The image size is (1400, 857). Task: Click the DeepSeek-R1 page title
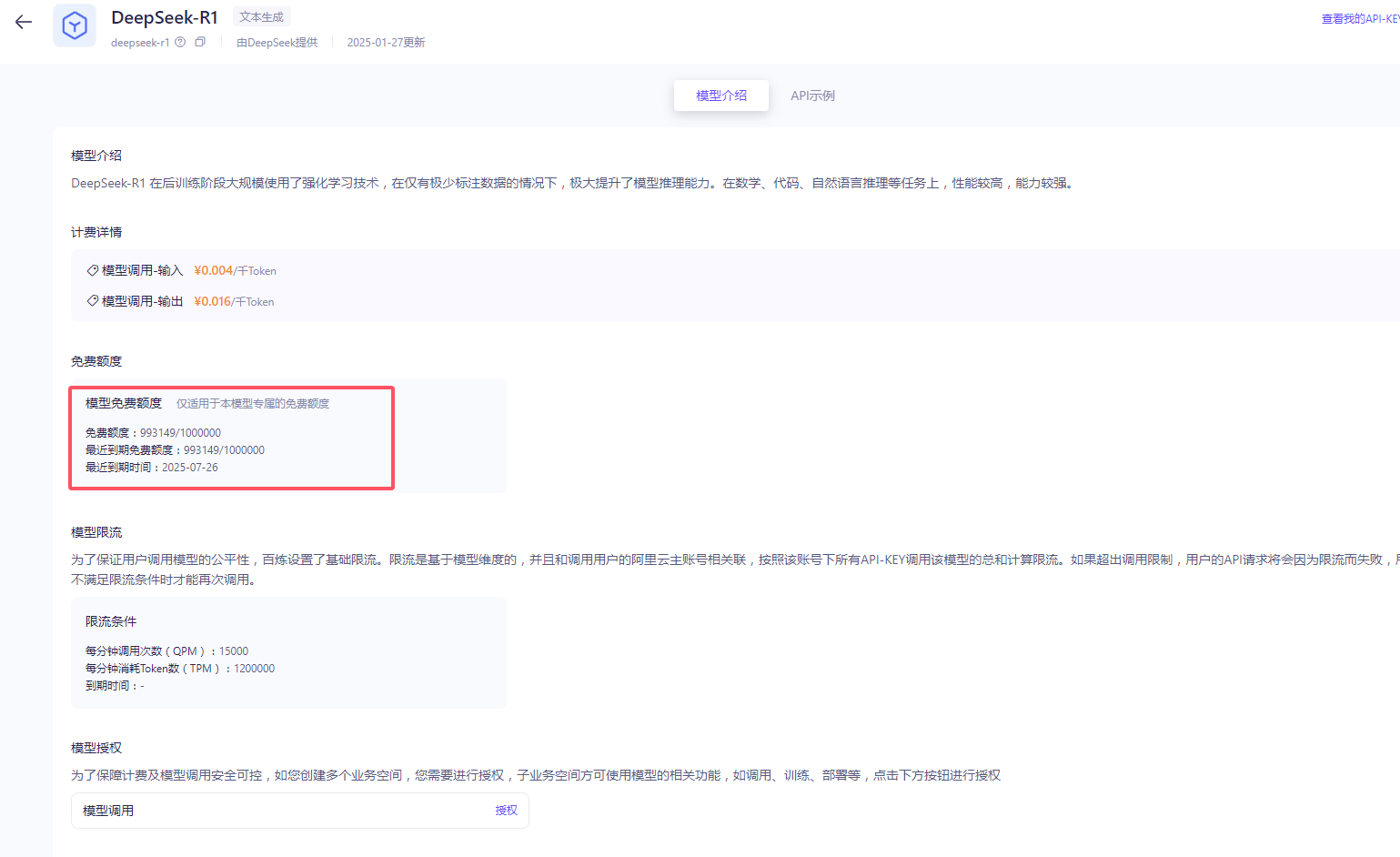(165, 17)
